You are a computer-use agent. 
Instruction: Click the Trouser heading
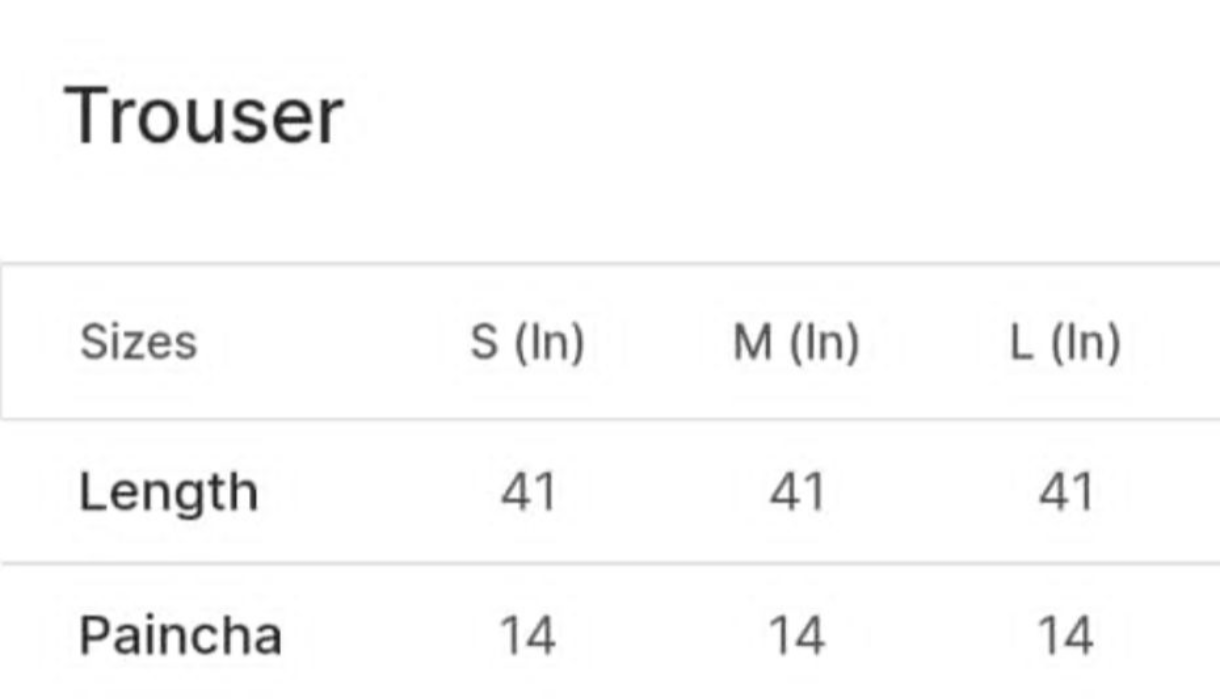[204, 117]
